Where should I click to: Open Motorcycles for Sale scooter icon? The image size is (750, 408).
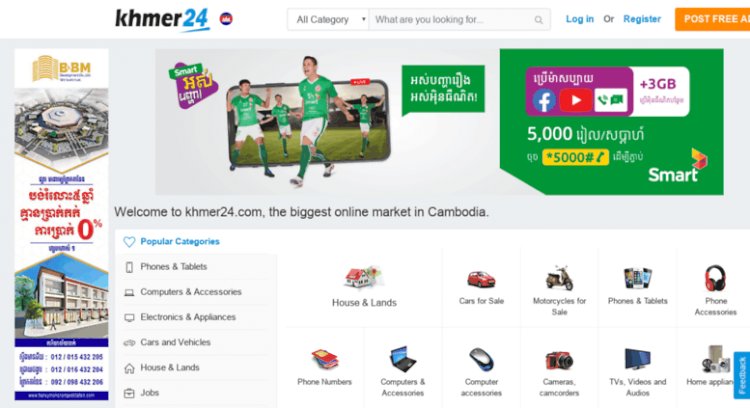[559, 278]
